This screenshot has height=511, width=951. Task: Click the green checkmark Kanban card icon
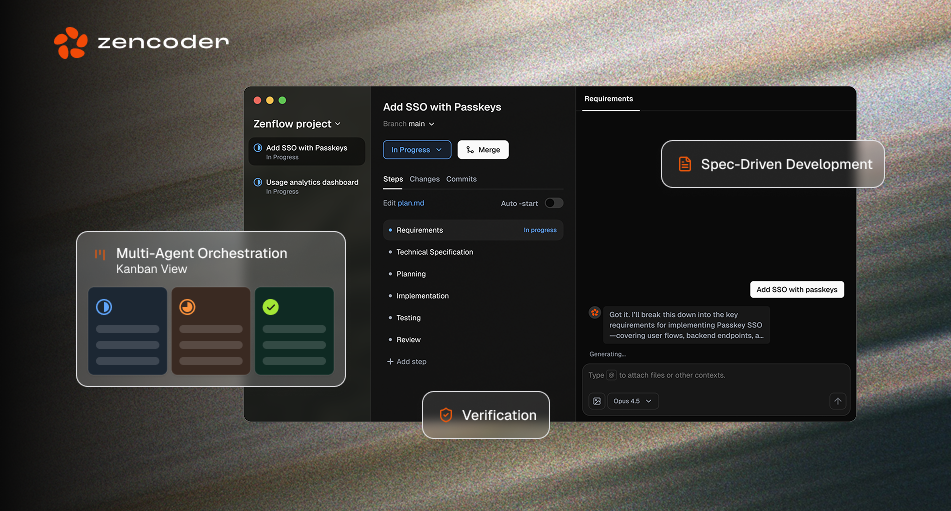270,307
